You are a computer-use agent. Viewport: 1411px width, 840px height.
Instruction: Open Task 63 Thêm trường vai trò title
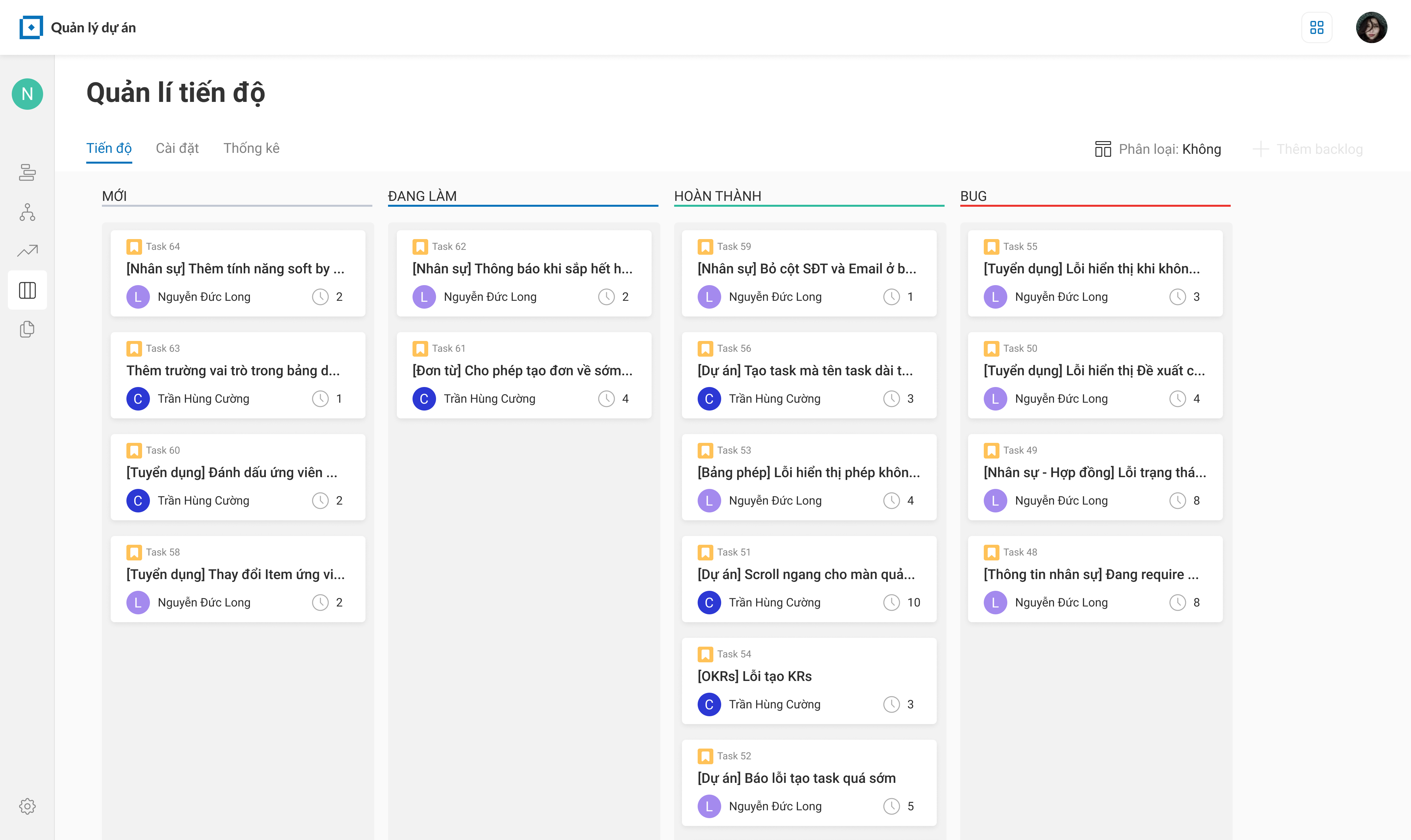[x=233, y=370]
